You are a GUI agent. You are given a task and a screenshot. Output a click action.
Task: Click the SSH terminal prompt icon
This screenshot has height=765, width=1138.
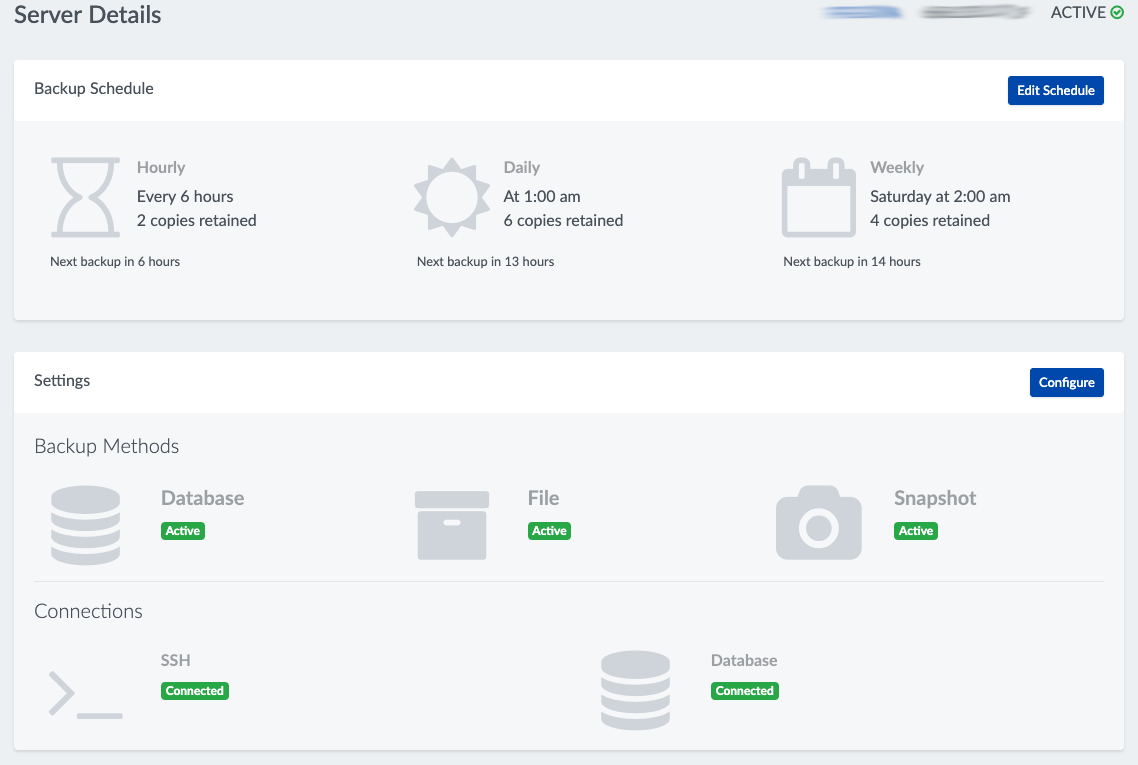[x=85, y=695]
